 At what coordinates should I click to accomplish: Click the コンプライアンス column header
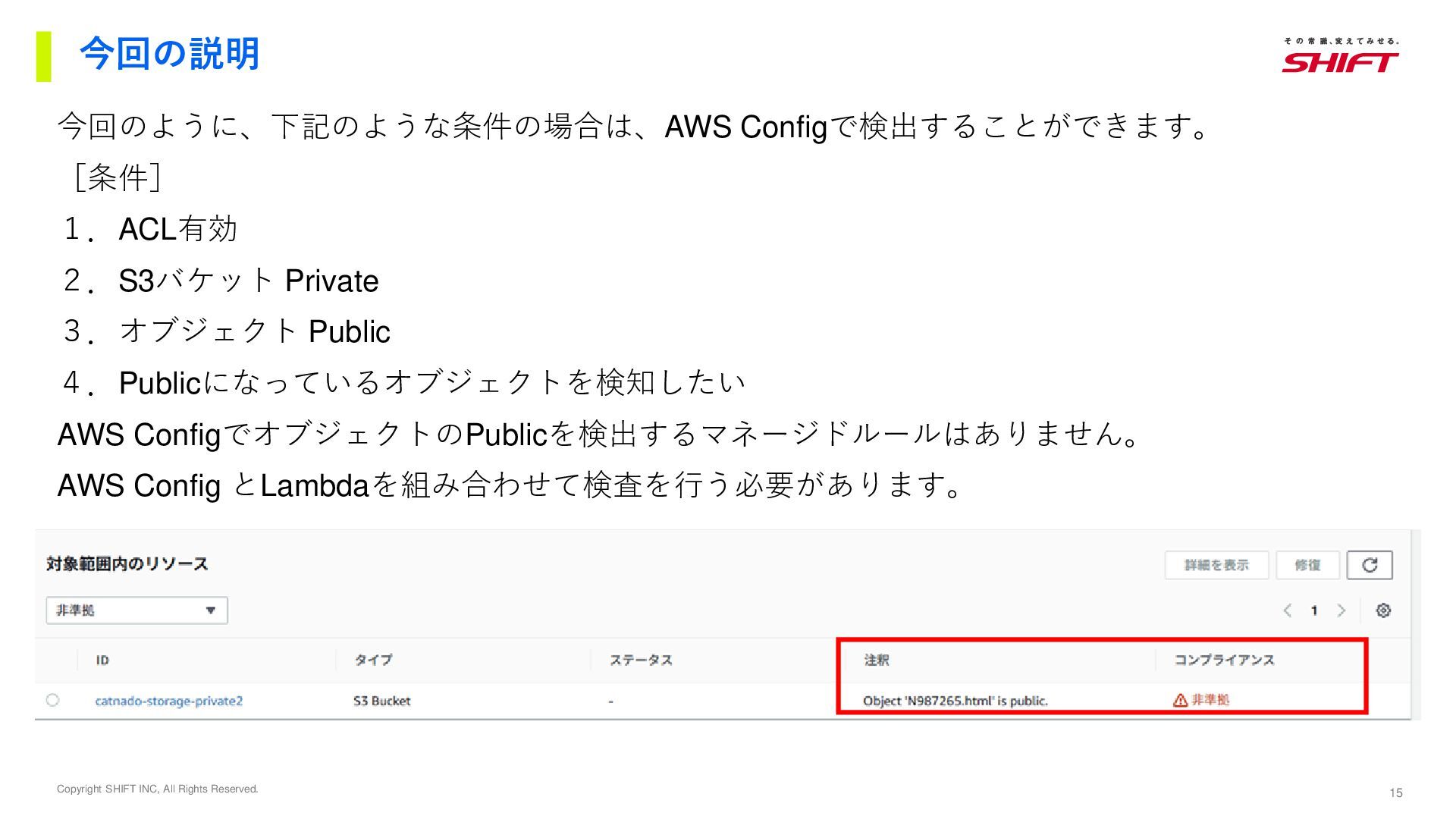pos(1224,661)
